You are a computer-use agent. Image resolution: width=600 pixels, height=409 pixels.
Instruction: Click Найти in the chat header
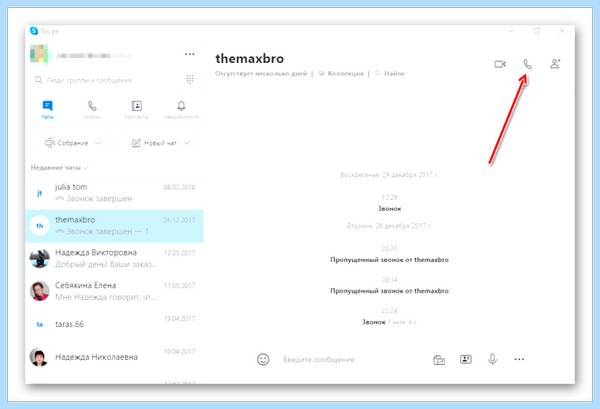[x=390, y=73]
